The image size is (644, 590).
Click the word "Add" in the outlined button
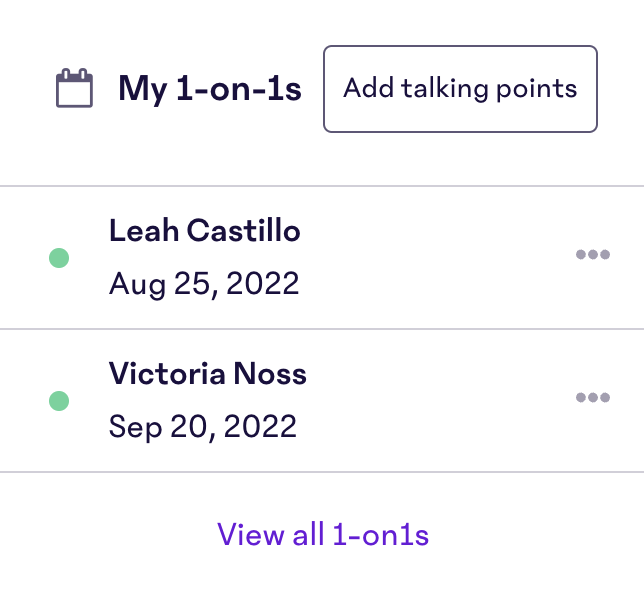368,88
